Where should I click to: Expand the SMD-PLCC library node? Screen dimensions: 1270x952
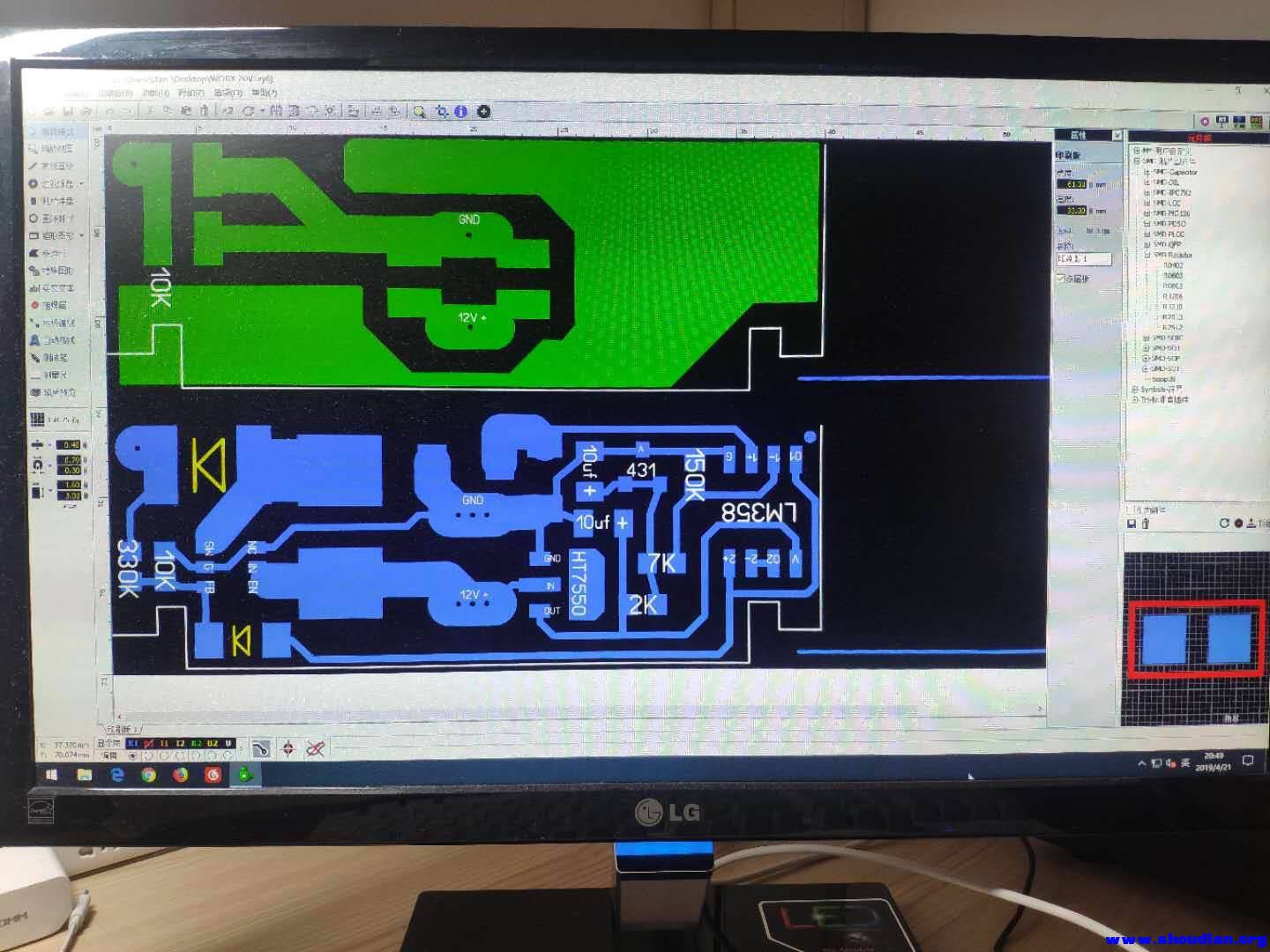1147,234
